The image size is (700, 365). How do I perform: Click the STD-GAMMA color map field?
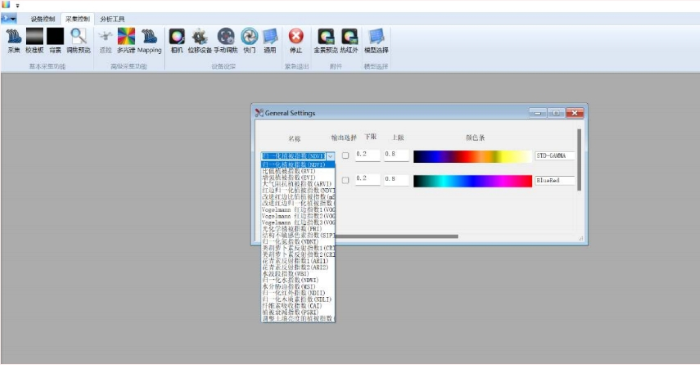pyautogui.click(x=555, y=156)
